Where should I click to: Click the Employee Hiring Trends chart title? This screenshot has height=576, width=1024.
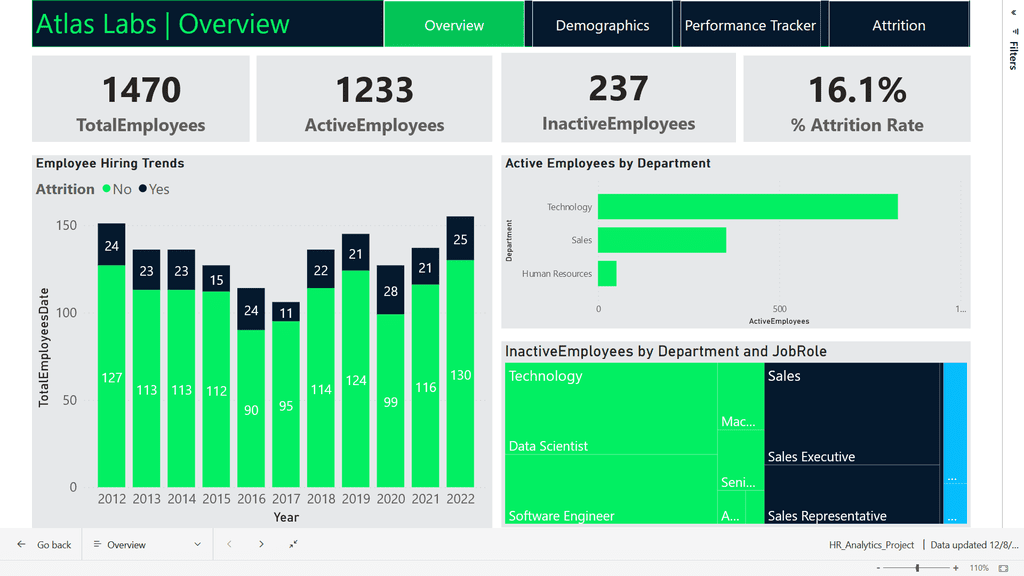pos(110,163)
